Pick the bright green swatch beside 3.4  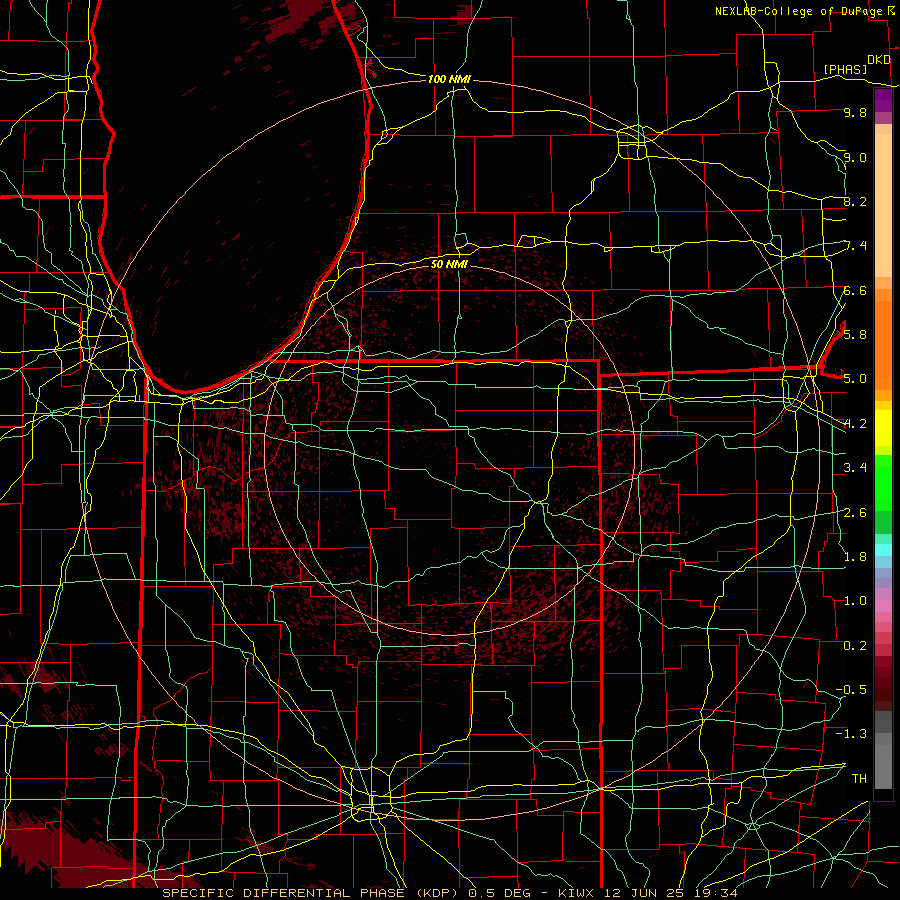tap(883, 481)
